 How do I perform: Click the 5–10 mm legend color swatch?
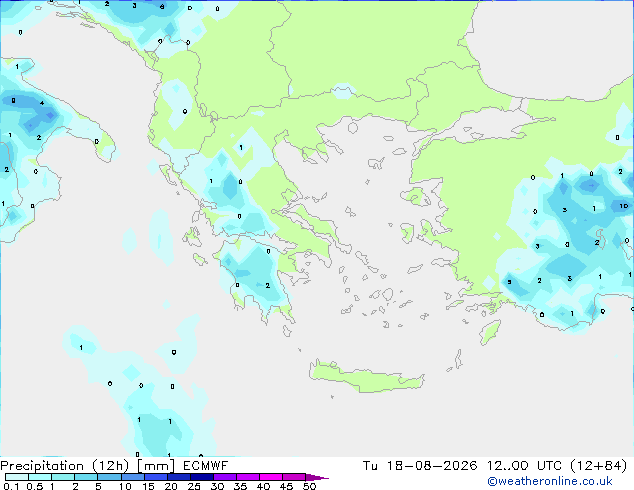point(109,477)
